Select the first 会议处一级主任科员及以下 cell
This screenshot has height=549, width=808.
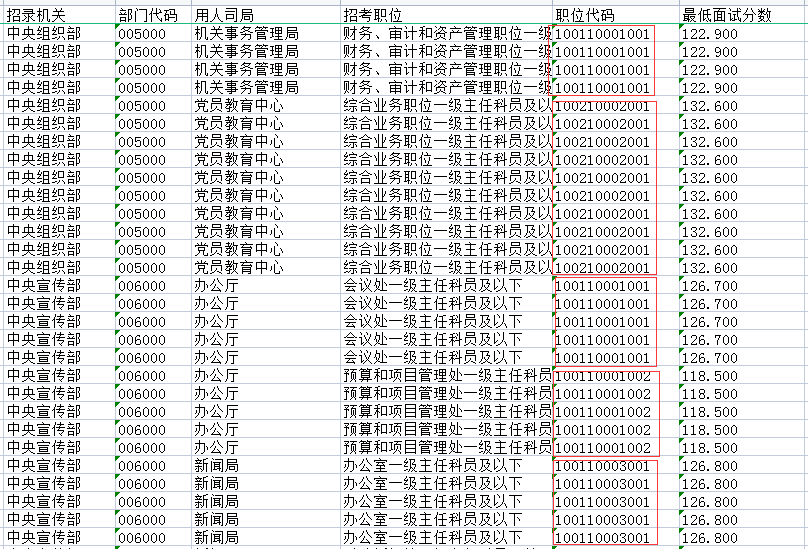(446, 286)
